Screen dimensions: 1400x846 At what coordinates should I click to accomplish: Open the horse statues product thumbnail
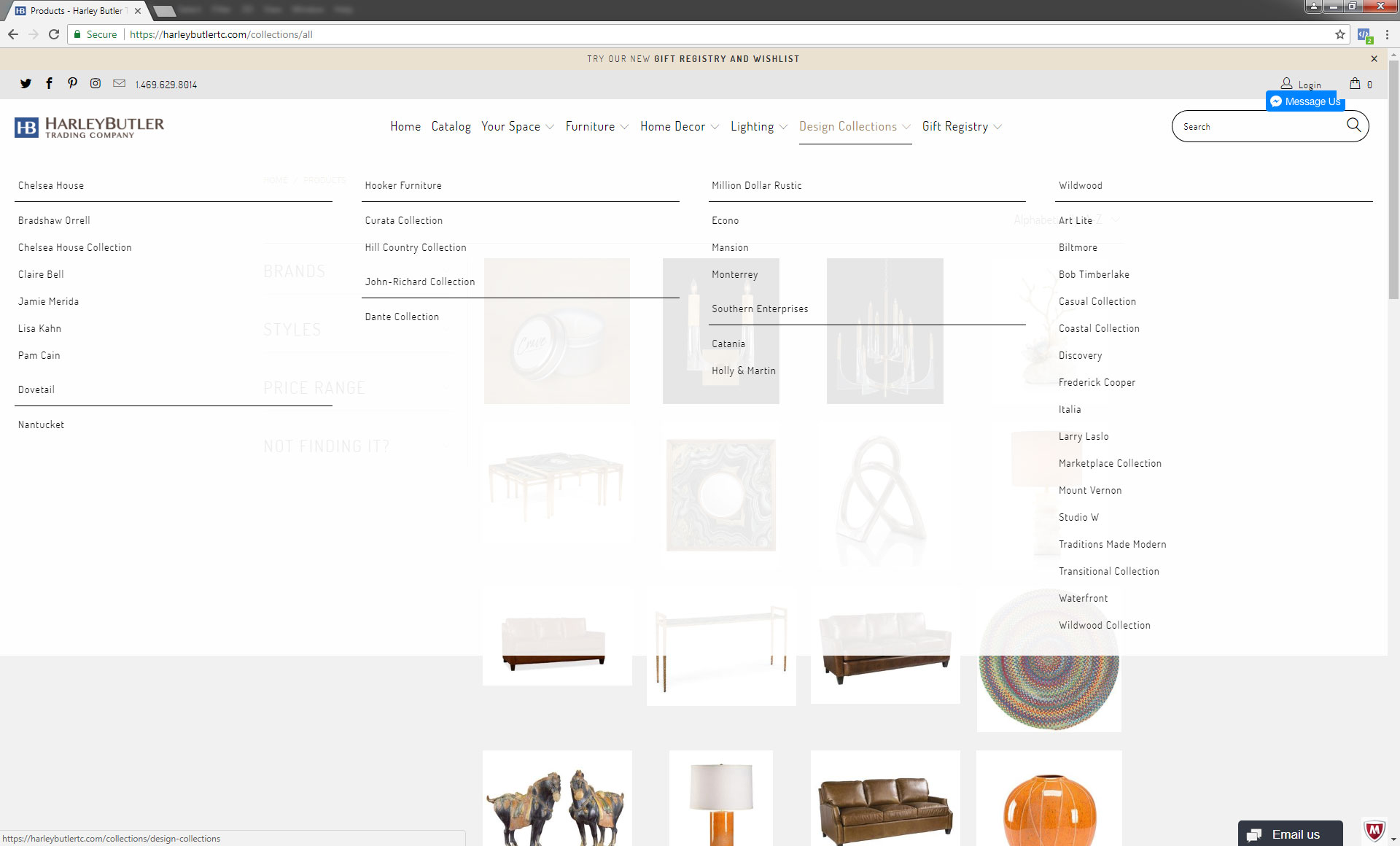[557, 799]
